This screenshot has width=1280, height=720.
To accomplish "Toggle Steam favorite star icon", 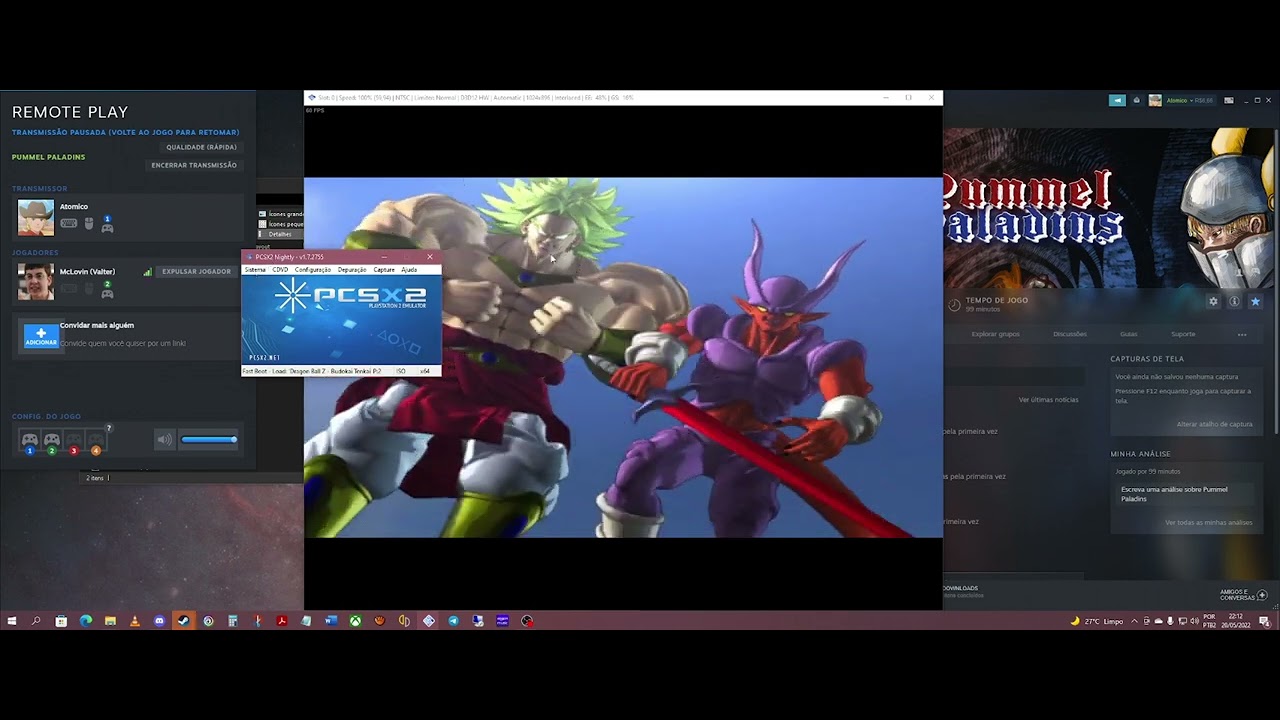I will point(1255,301).
